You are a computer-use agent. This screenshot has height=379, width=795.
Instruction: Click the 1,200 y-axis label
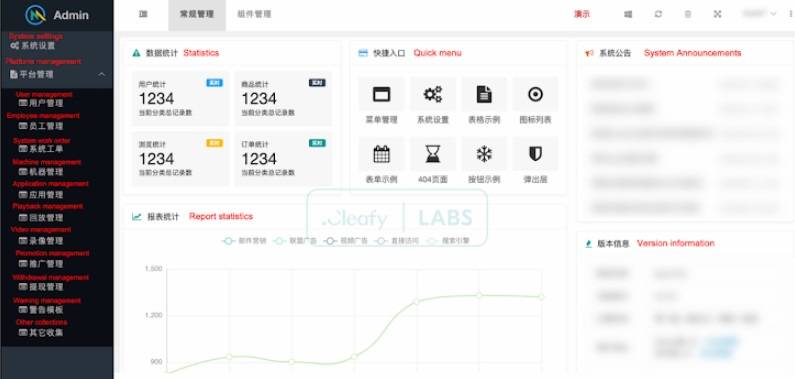point(154,315)
